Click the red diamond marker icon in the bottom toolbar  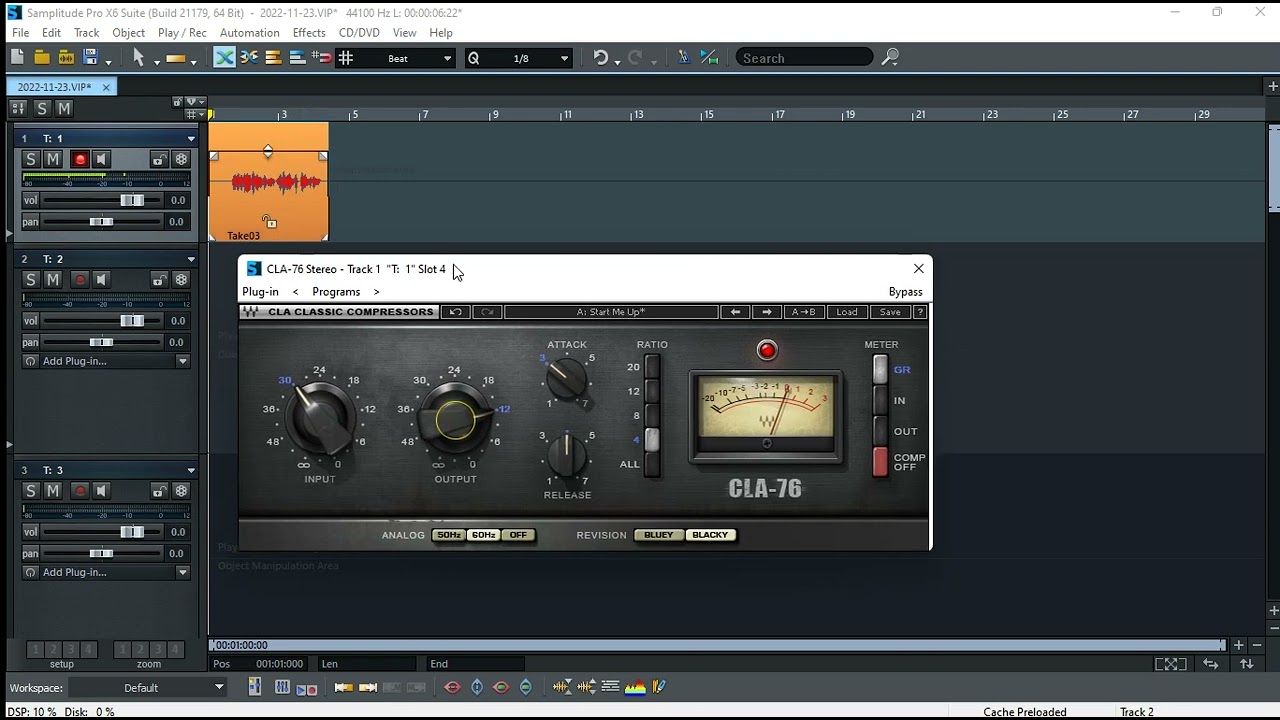[x=452, y=687]
